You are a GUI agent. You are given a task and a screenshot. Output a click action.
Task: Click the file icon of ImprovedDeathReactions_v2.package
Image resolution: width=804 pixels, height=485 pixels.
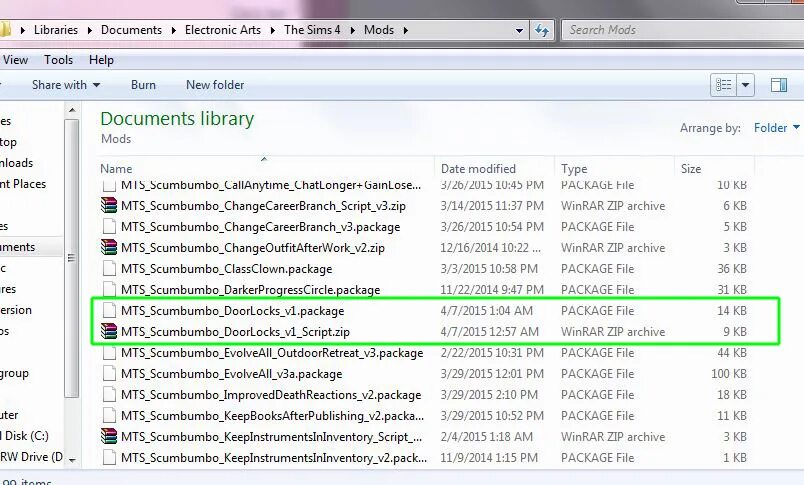109,395
